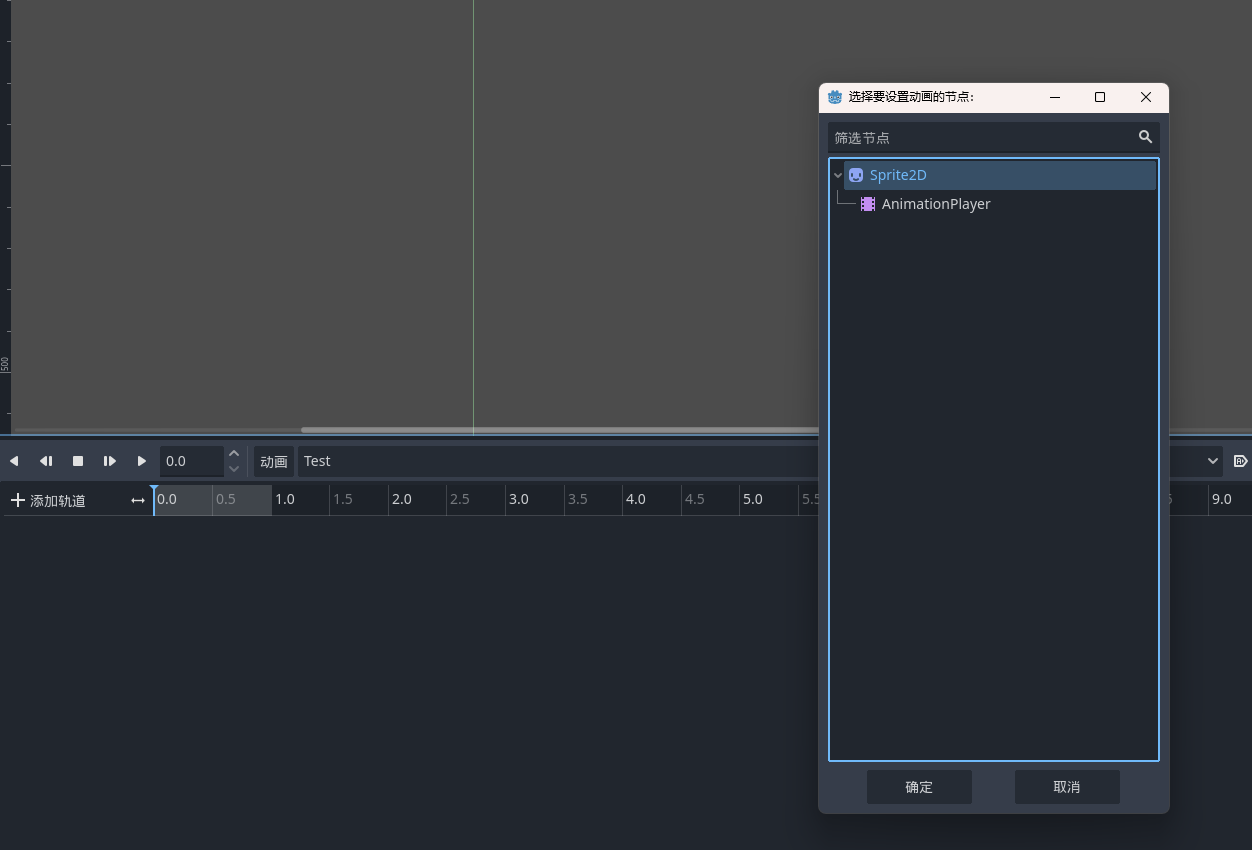Click the 3.5 mark on timeline ruler
The image size is (1252, 850).
pyautogui.click(x=577, y=499)
